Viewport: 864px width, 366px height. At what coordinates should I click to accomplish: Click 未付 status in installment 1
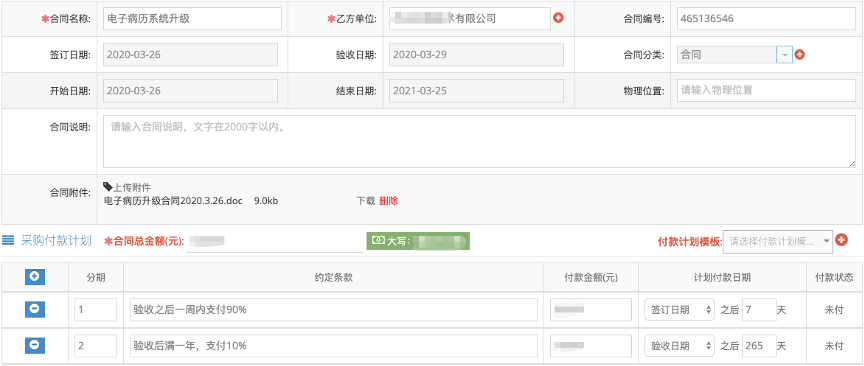coord(834,310)
